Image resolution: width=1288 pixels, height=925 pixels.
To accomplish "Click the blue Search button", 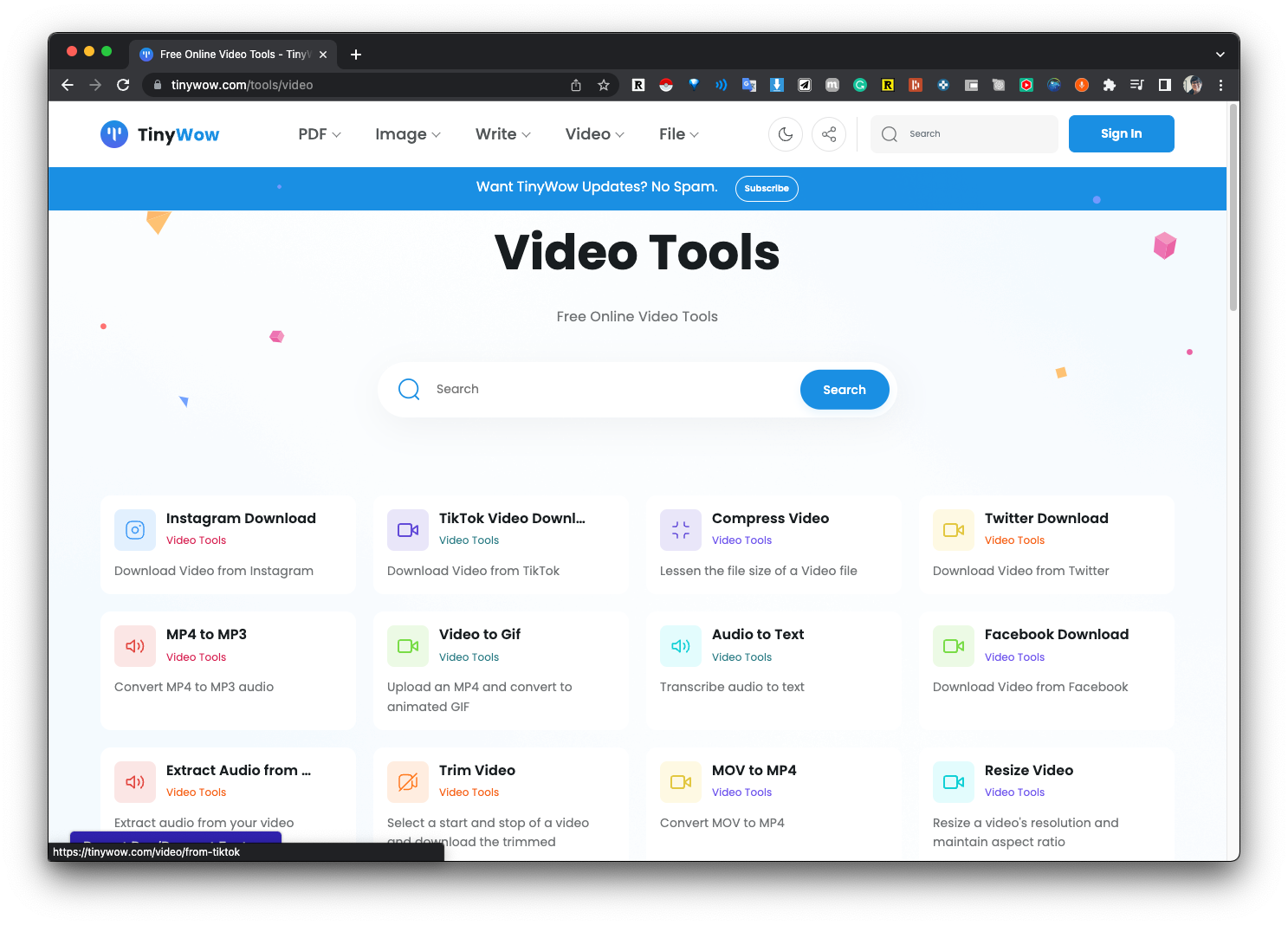I will point(845,390).
